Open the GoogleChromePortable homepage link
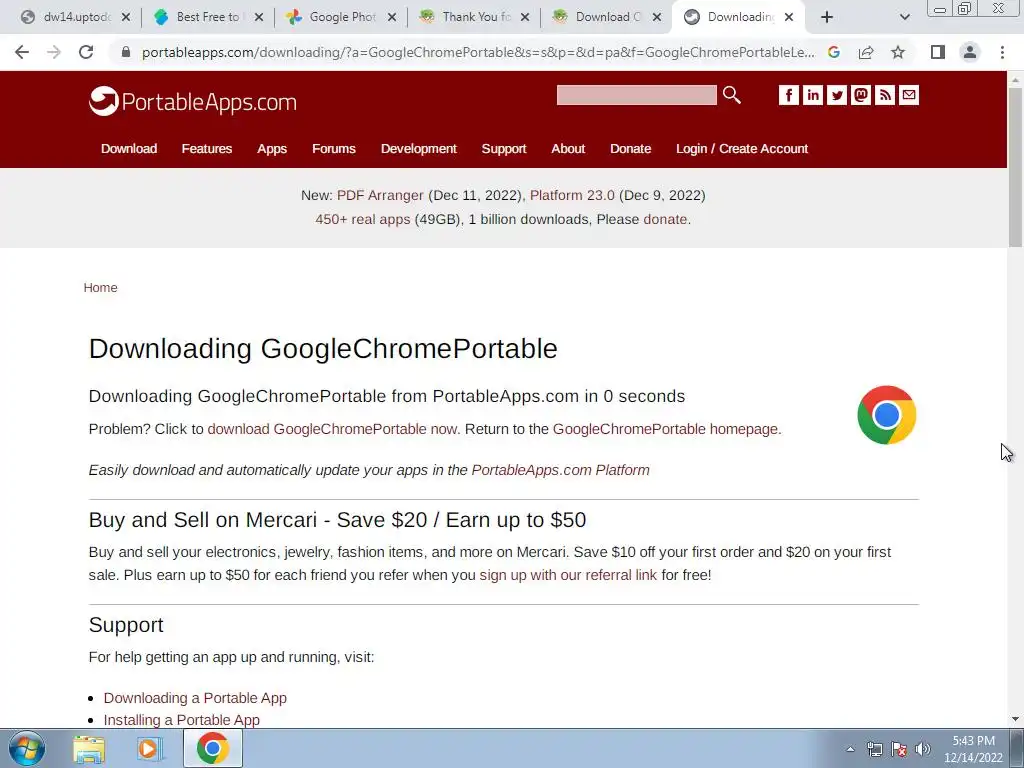This screenshot has height=768, width=1024. [665, 429]
